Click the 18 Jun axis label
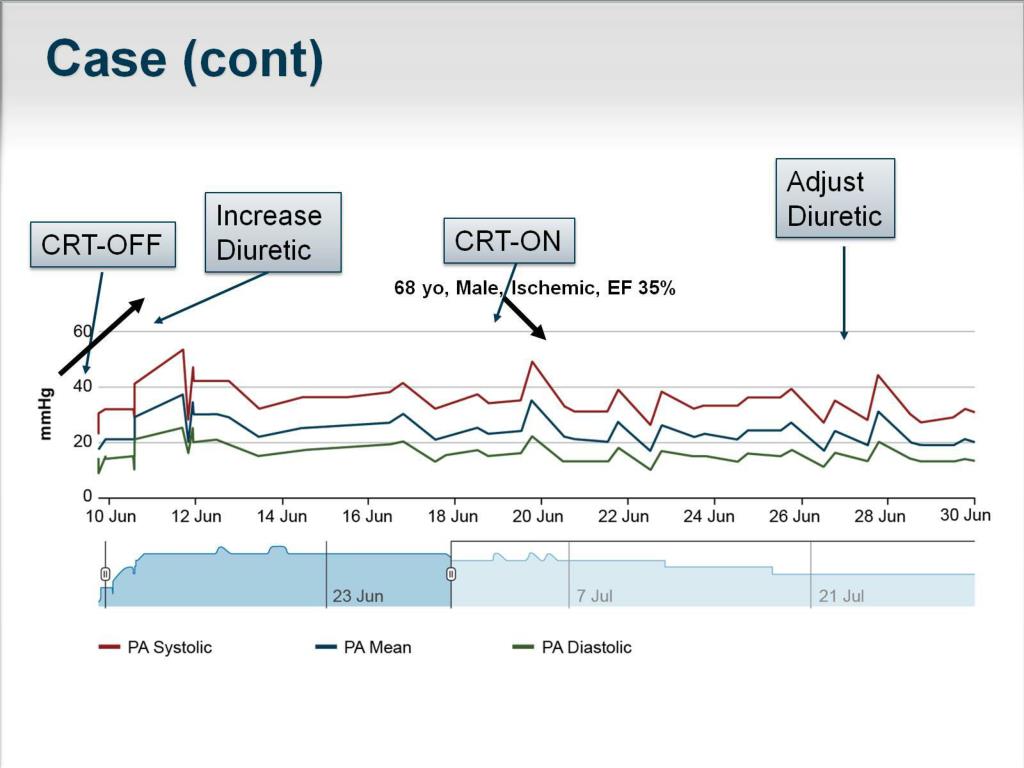Screen dimensions: 1024x768 (x=453, y=517)
